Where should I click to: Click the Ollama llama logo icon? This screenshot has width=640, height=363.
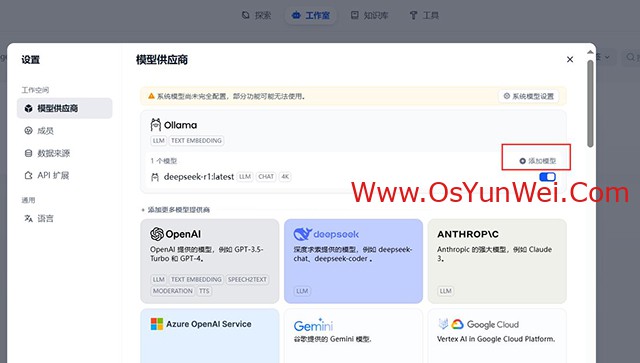(156, 125)
